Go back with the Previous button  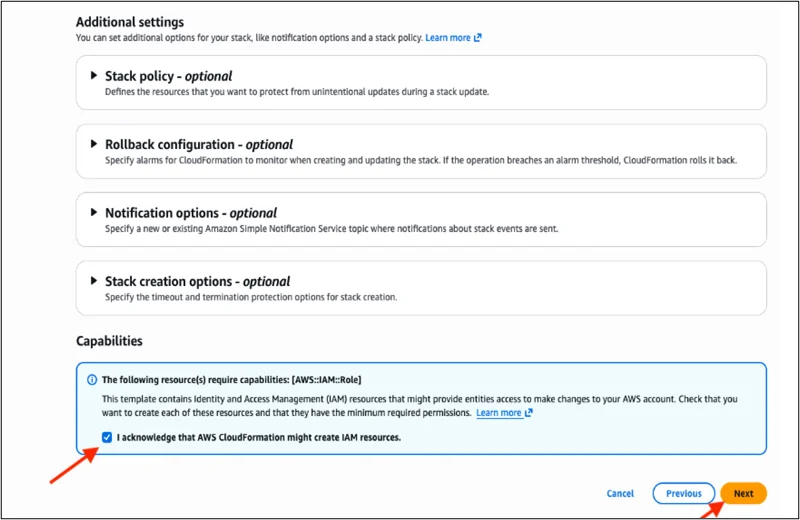684,493
